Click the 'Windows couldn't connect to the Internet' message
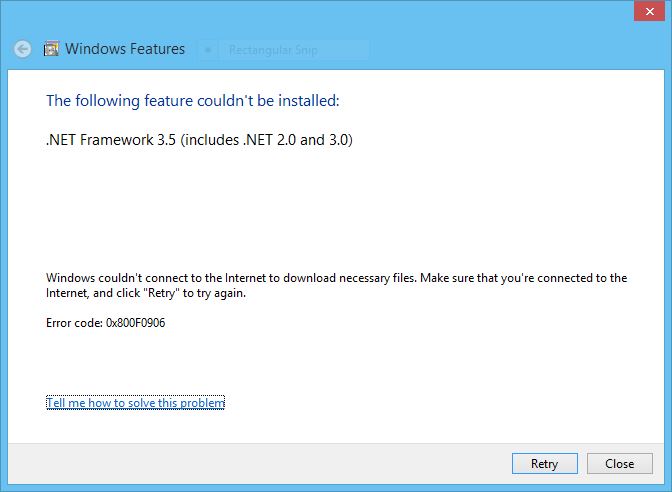 pyautogui.click(x=336, y=285)
